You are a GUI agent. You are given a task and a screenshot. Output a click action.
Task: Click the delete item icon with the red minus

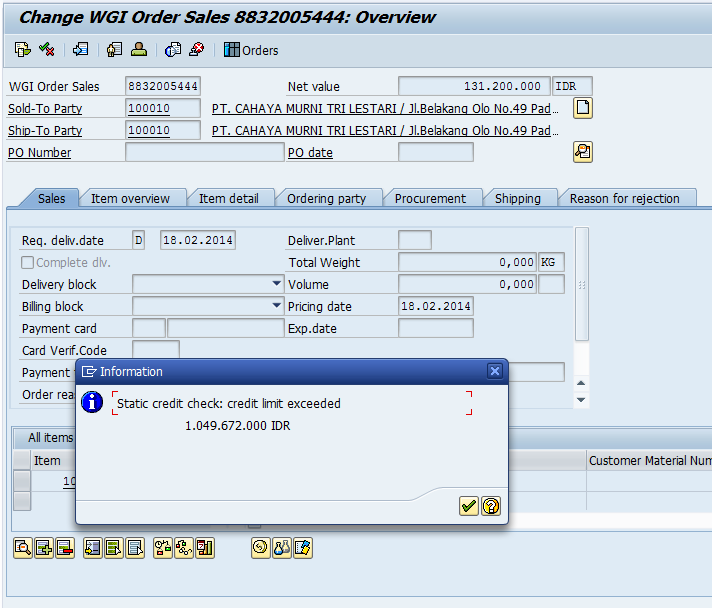(64, 547)
